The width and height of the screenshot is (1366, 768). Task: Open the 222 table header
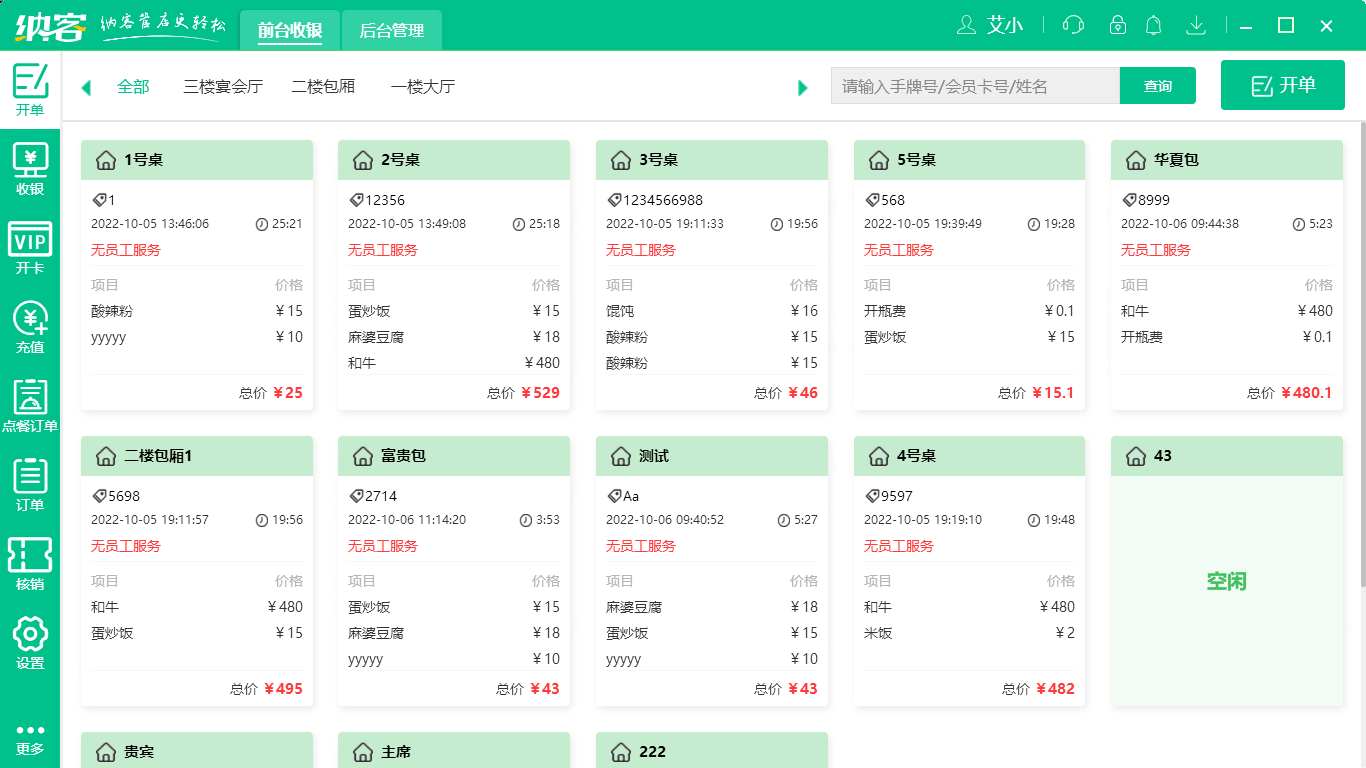click(x=712, y=750)
